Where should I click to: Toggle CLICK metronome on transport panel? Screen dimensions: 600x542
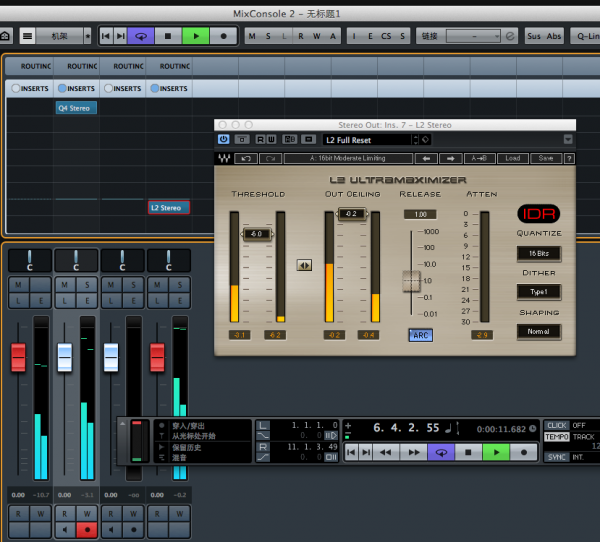(557, 426)
